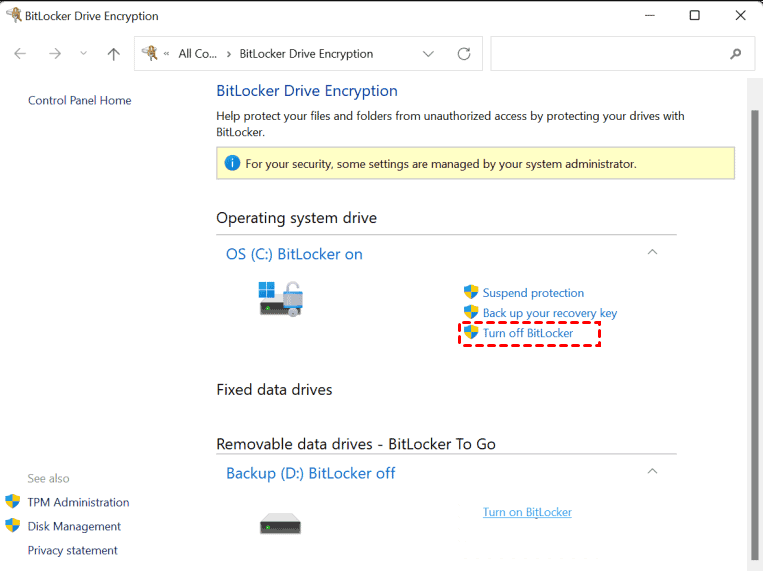Click the Forward navigation arrow

tap(55, 54)
